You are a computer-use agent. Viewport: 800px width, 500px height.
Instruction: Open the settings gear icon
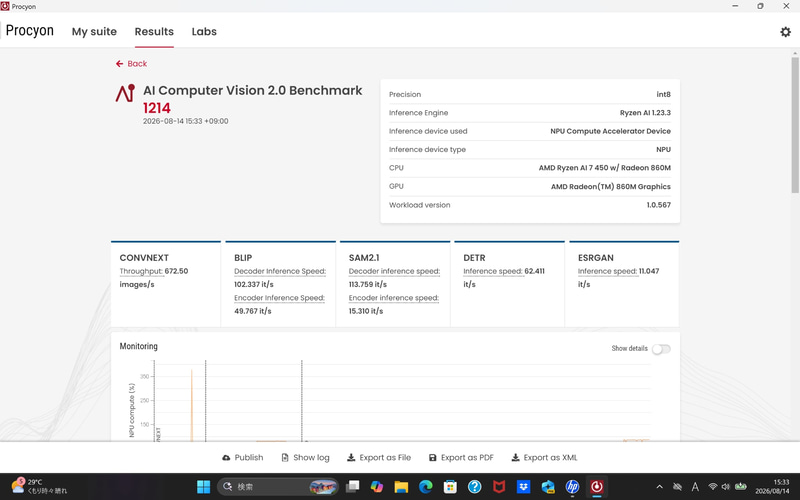click(x=785, y=32)
